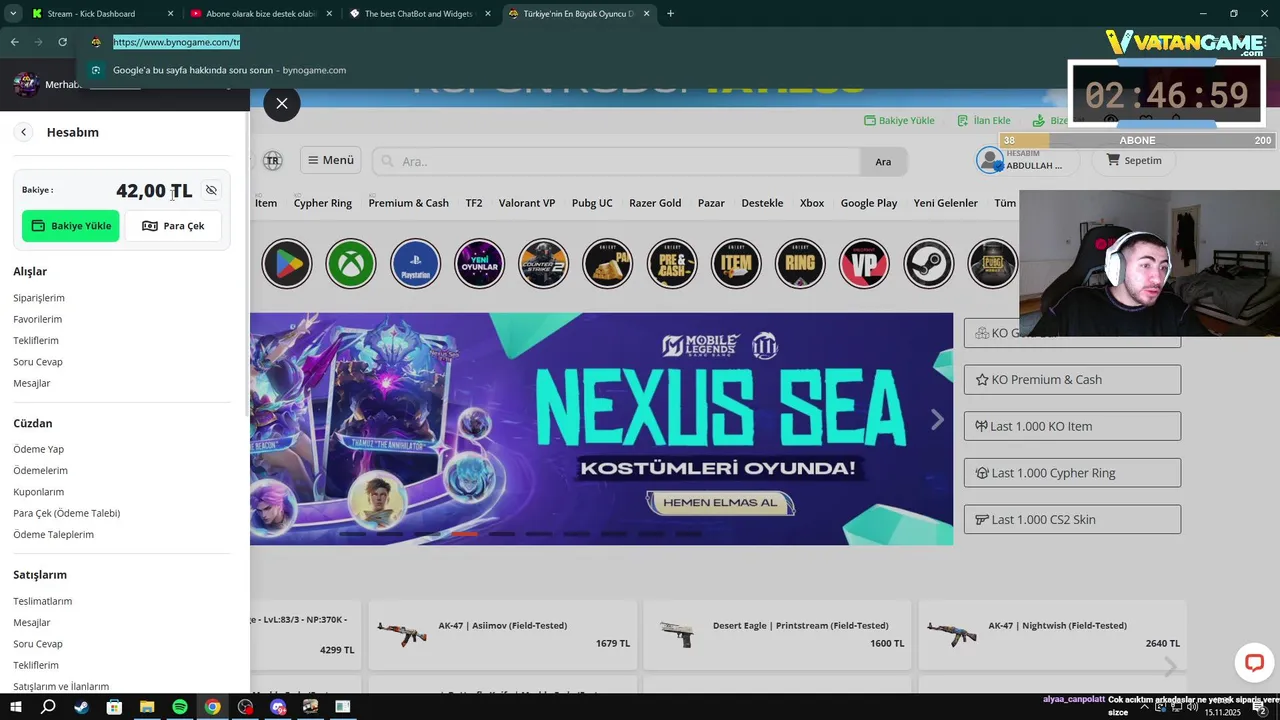Select Pubg UC menu item
The height and width of the screenshot is (720, 1280).
[592, 203]
